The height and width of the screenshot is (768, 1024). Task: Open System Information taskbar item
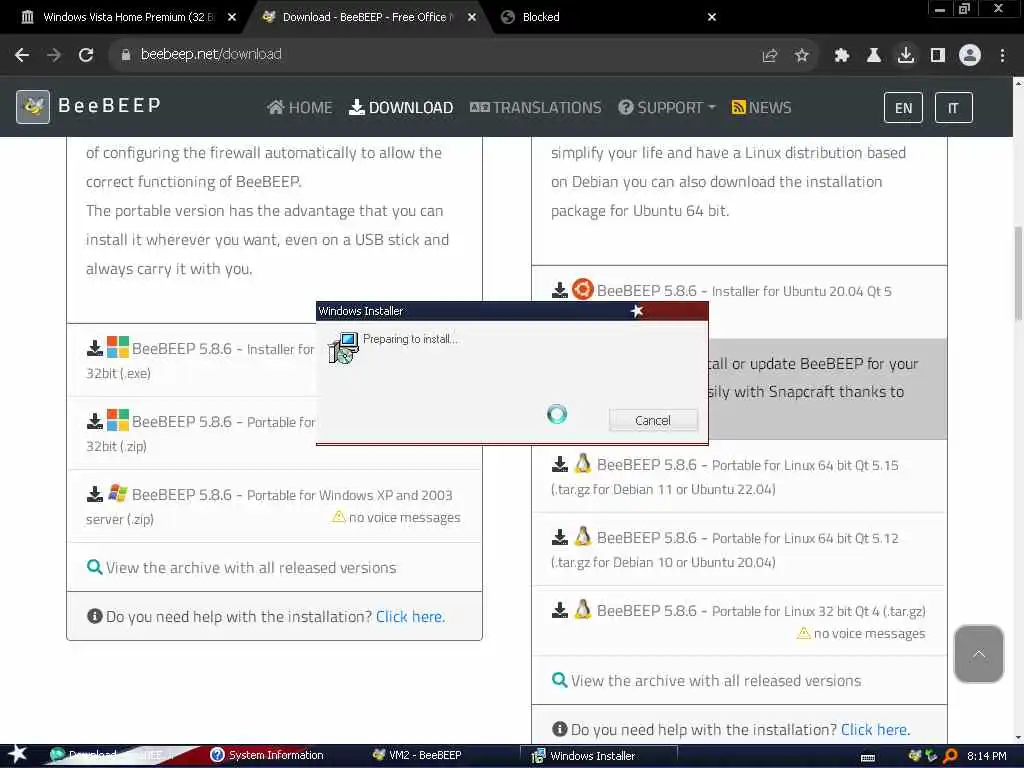click(x=268, y=755)
